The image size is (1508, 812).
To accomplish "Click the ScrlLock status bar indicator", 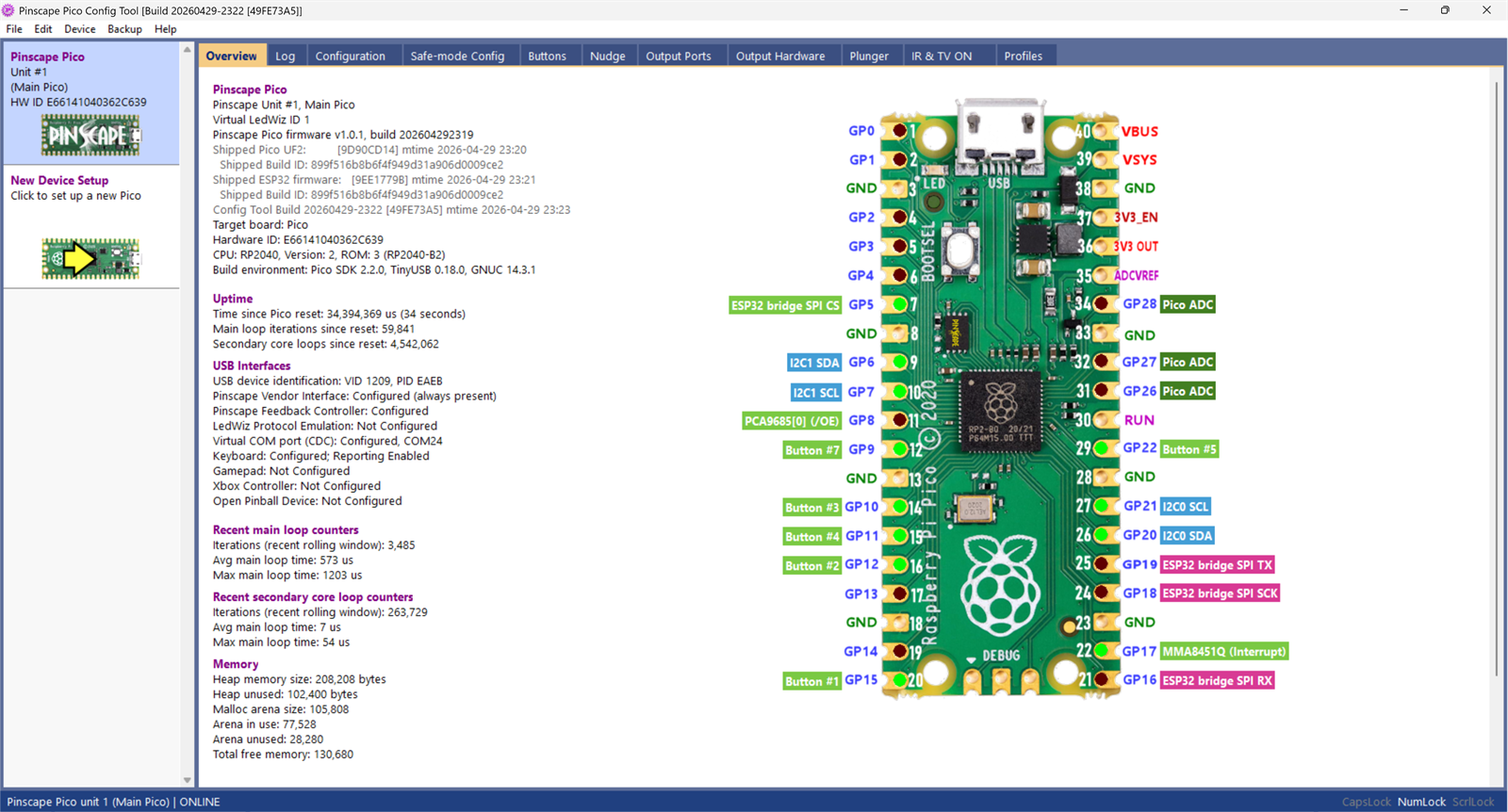I will 1473,802.
